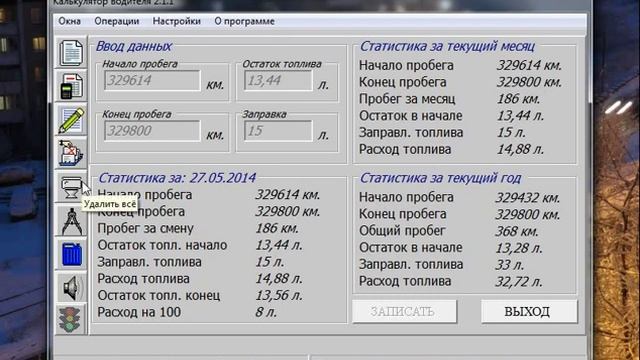Click the ЗАПИСАТЬ button

(x=404, y=311)
